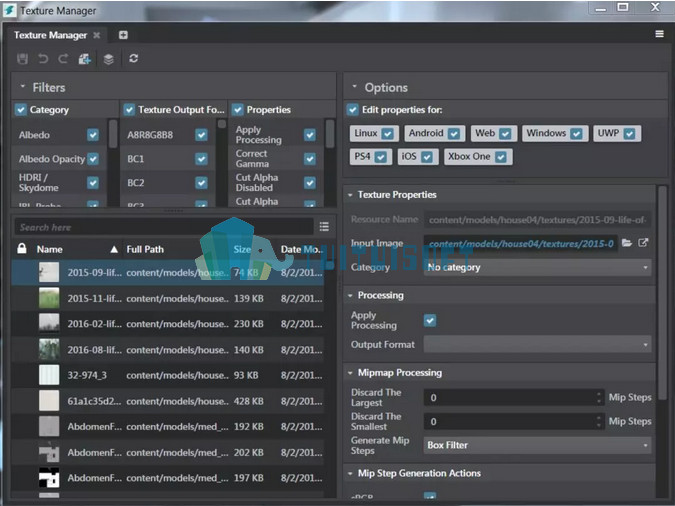Click the refresh icon in toolbar

[133, 58]
